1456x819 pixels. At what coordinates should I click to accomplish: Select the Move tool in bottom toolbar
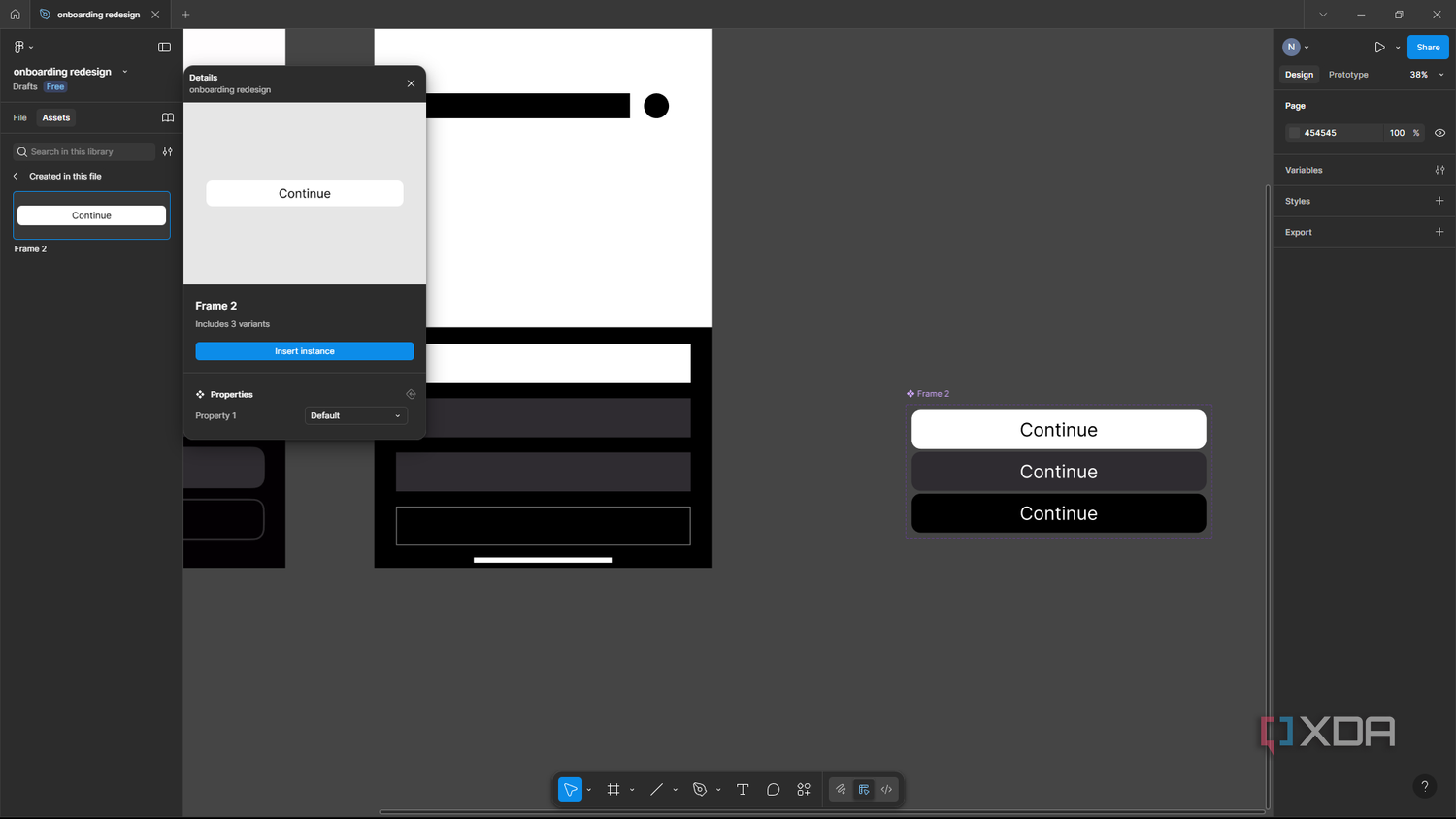(570, 790)
